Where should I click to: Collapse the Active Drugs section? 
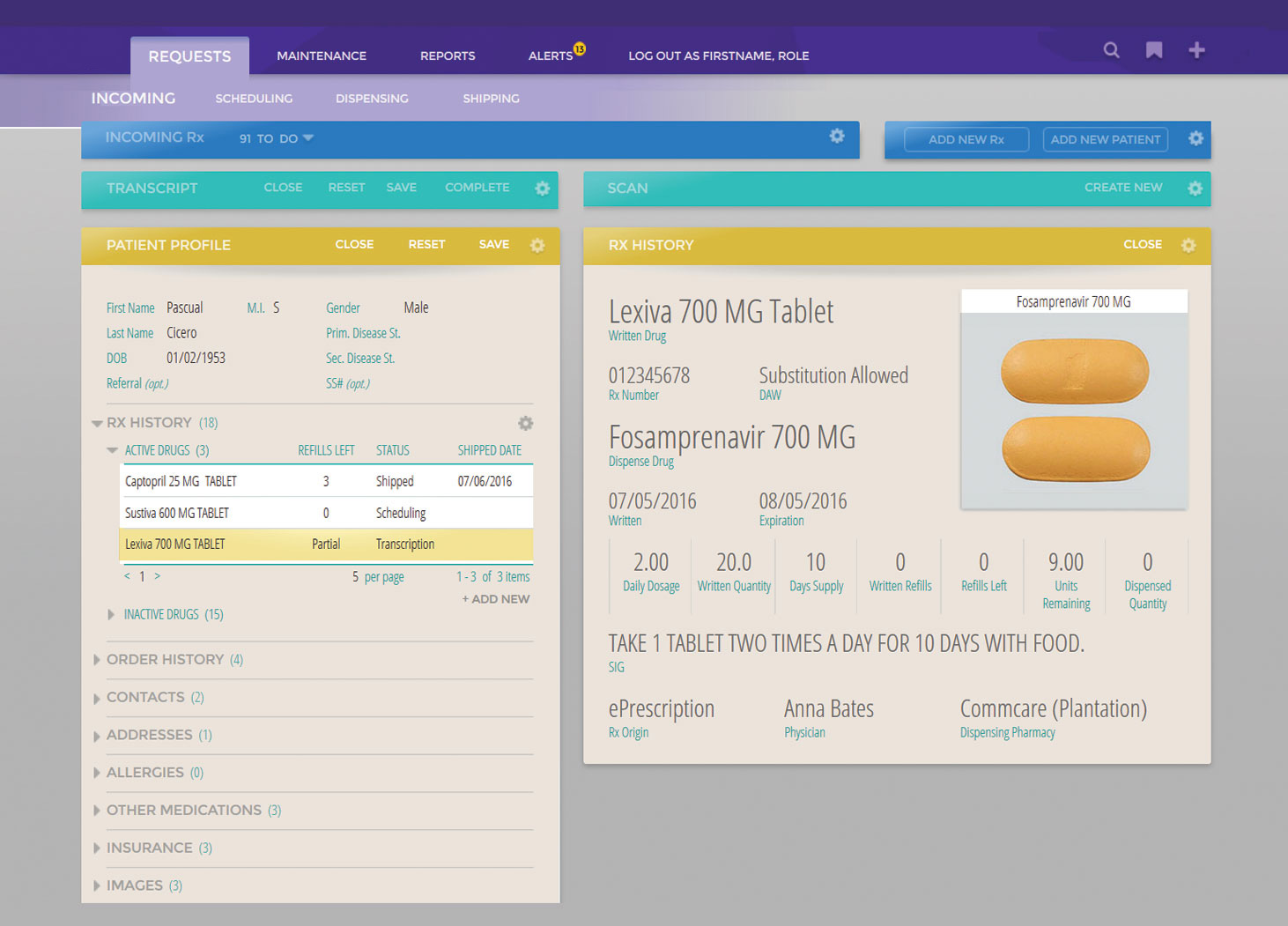point(113,450)
